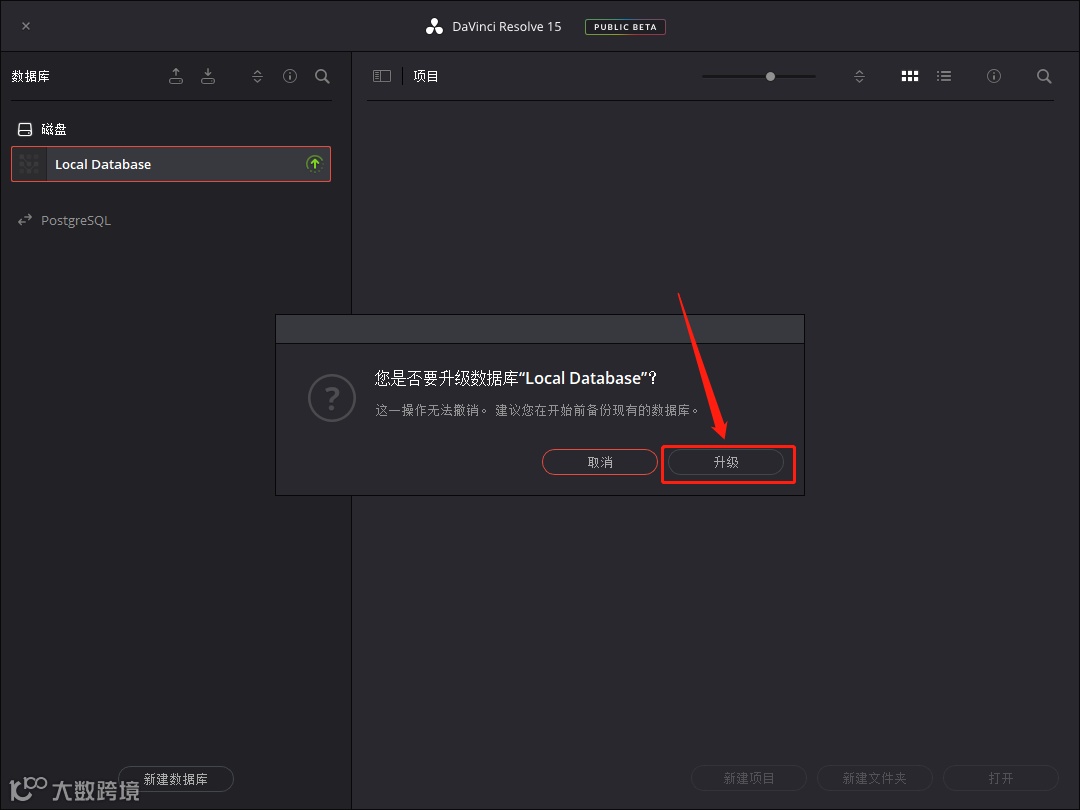Show database info via info icon
Image resolution: width=1080 pixels, height=810 pixels.
pyautogui.click(x=290, y=76)
